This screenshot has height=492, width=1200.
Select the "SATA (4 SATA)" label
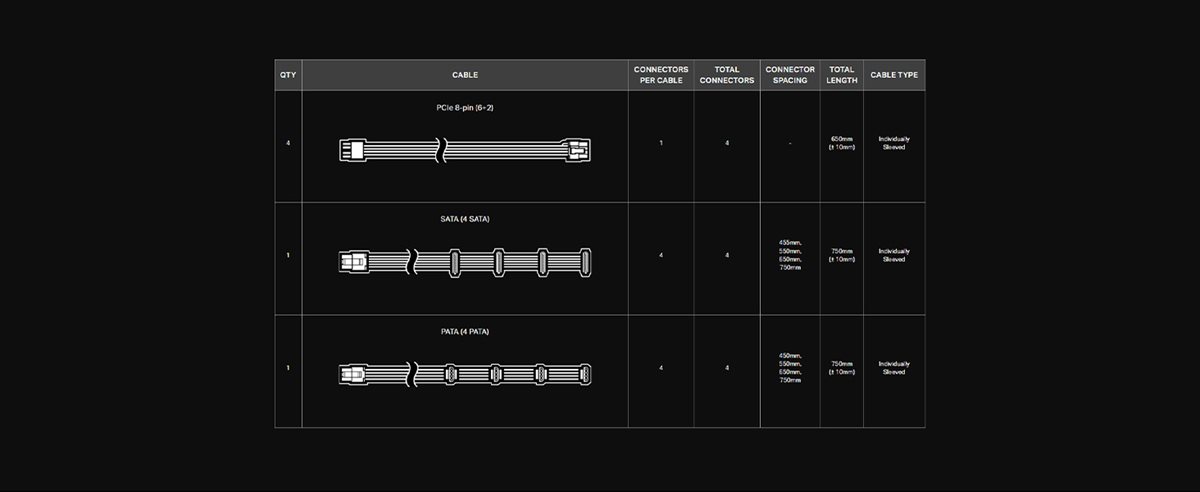pos(465,219)
